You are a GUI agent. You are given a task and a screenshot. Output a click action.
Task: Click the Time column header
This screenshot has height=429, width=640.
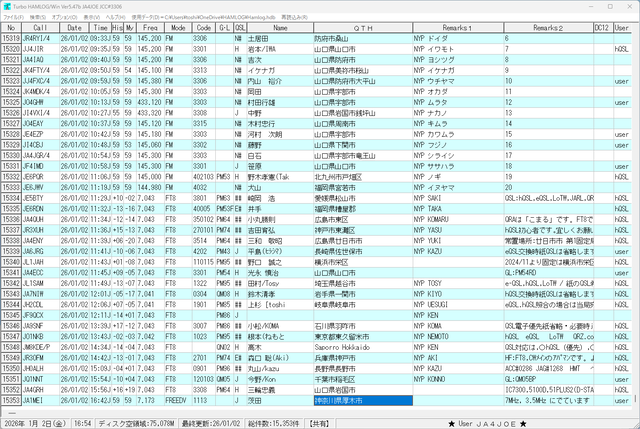[100, 28]
